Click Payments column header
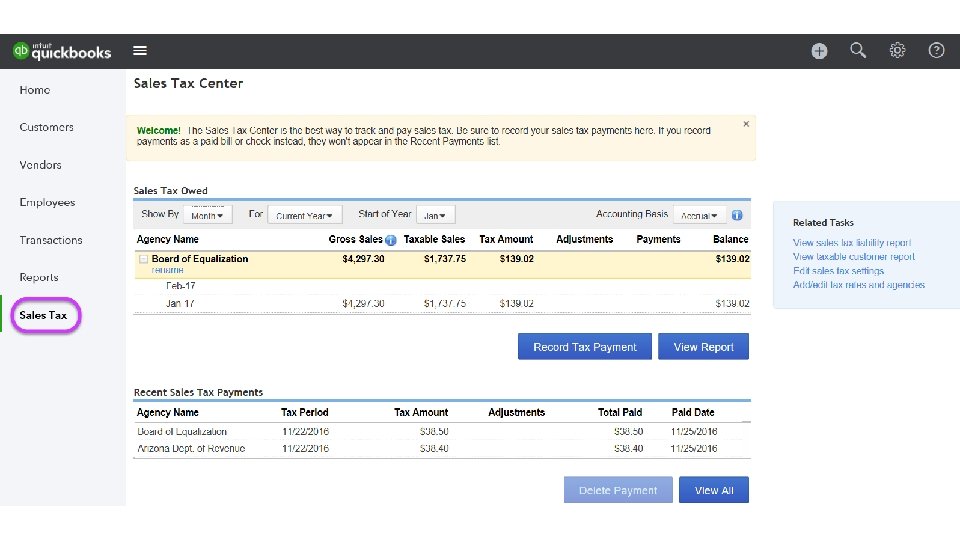This screenshot has height=540, width=960. coord(658,239)
